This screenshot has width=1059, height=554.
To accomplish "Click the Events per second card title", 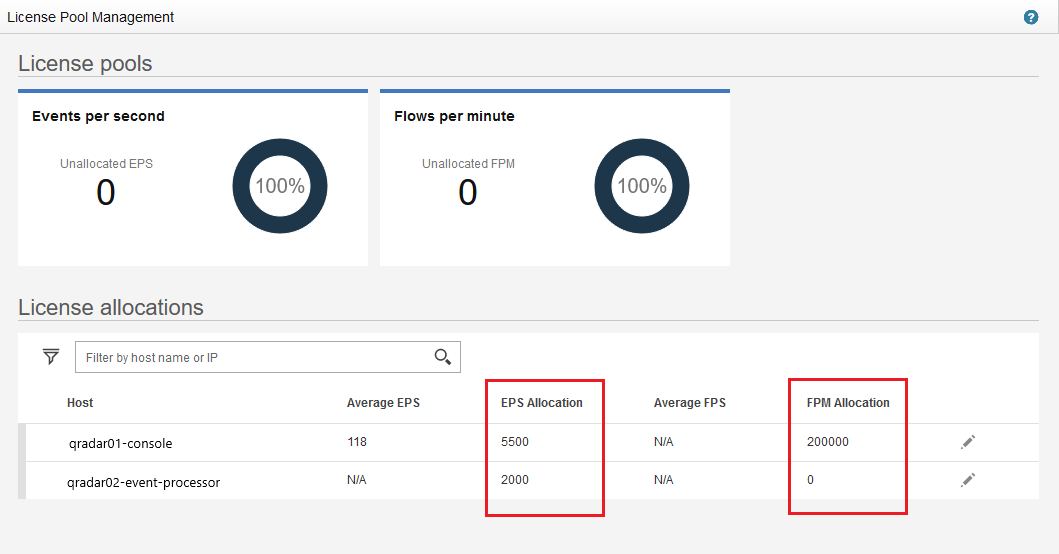I will click(x=98, y=116).
